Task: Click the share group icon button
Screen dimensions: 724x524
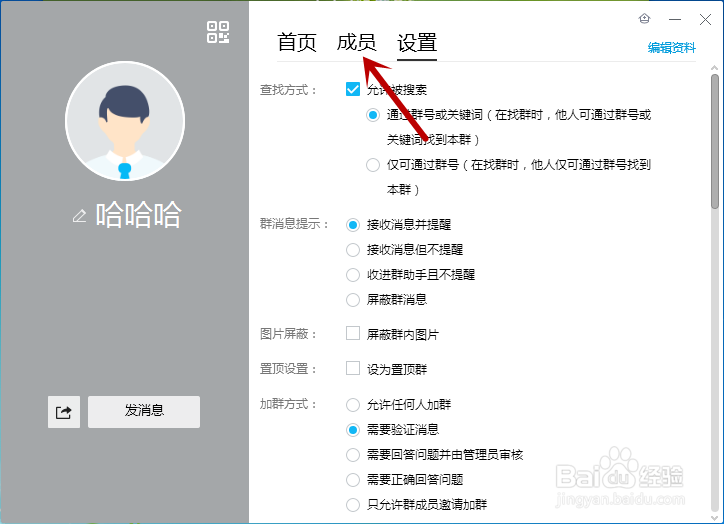Action: pyautogui.click(x=64, y=412)
